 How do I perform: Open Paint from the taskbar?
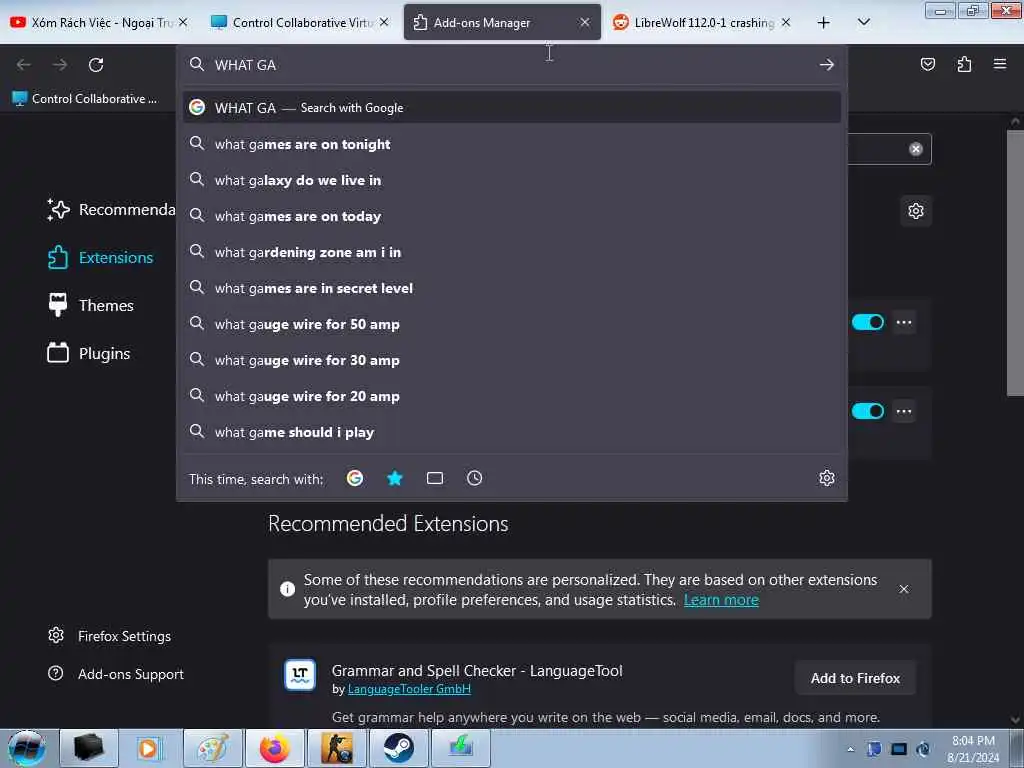212,748
